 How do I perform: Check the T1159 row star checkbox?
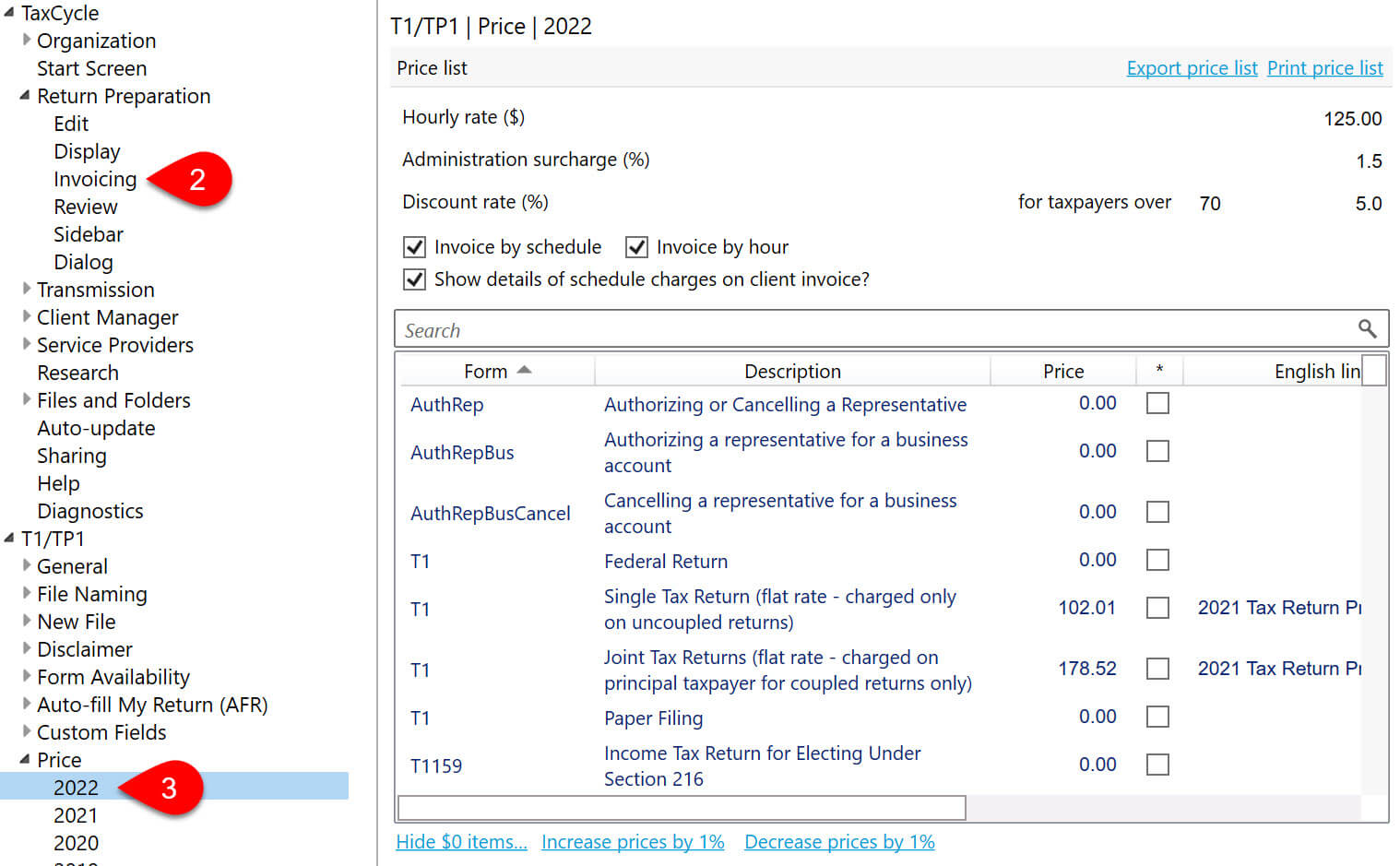point(1157,765)
